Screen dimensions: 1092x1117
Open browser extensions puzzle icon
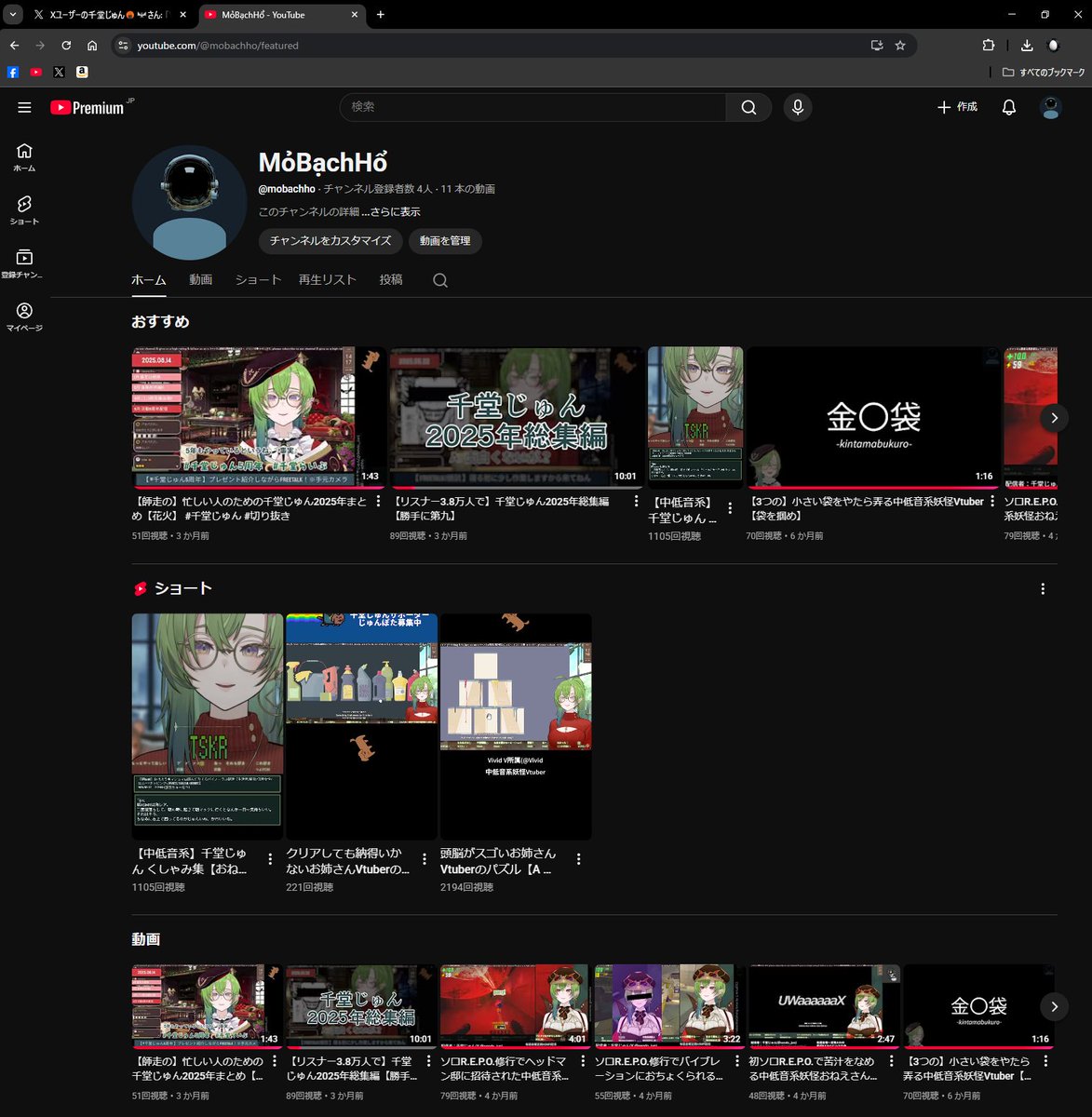click(x=989, y=45)
